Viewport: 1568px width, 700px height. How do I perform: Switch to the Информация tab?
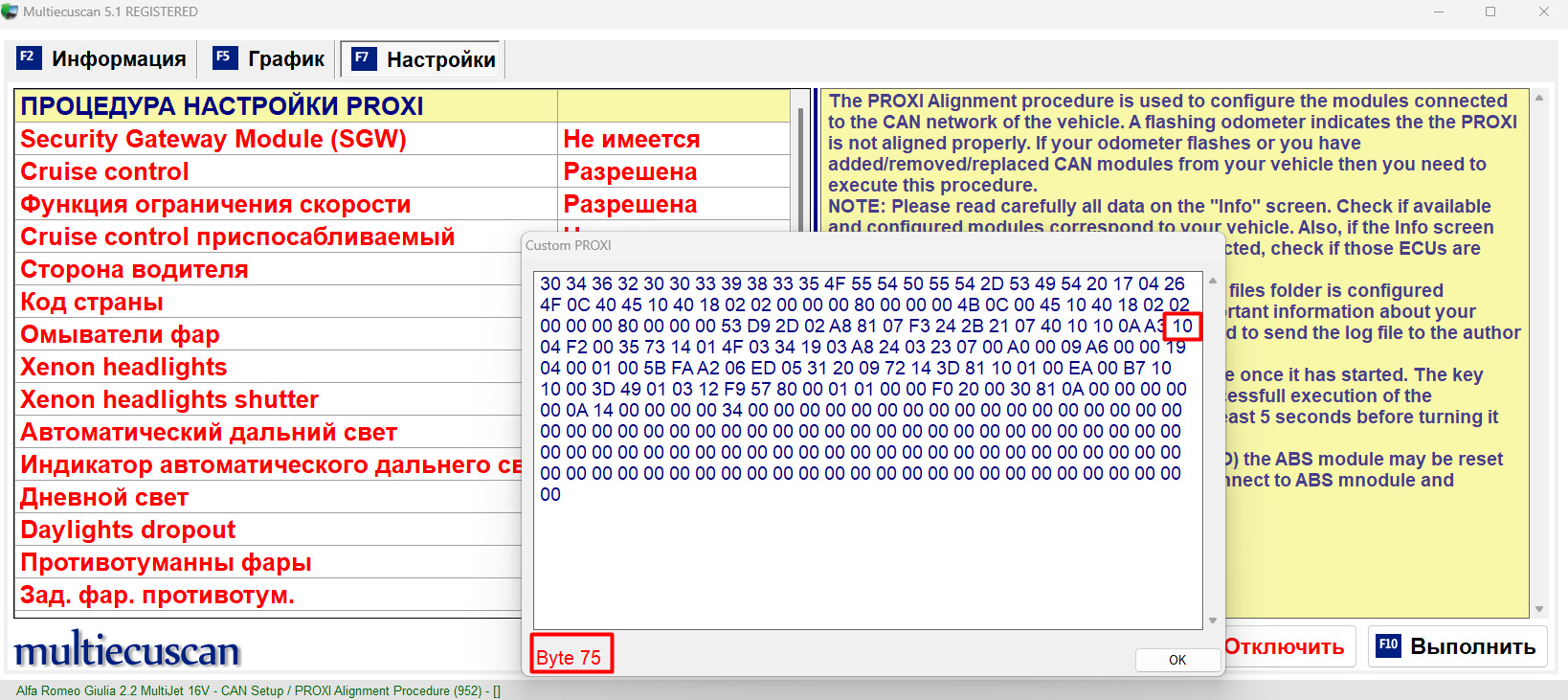click(x=101, y=58)
